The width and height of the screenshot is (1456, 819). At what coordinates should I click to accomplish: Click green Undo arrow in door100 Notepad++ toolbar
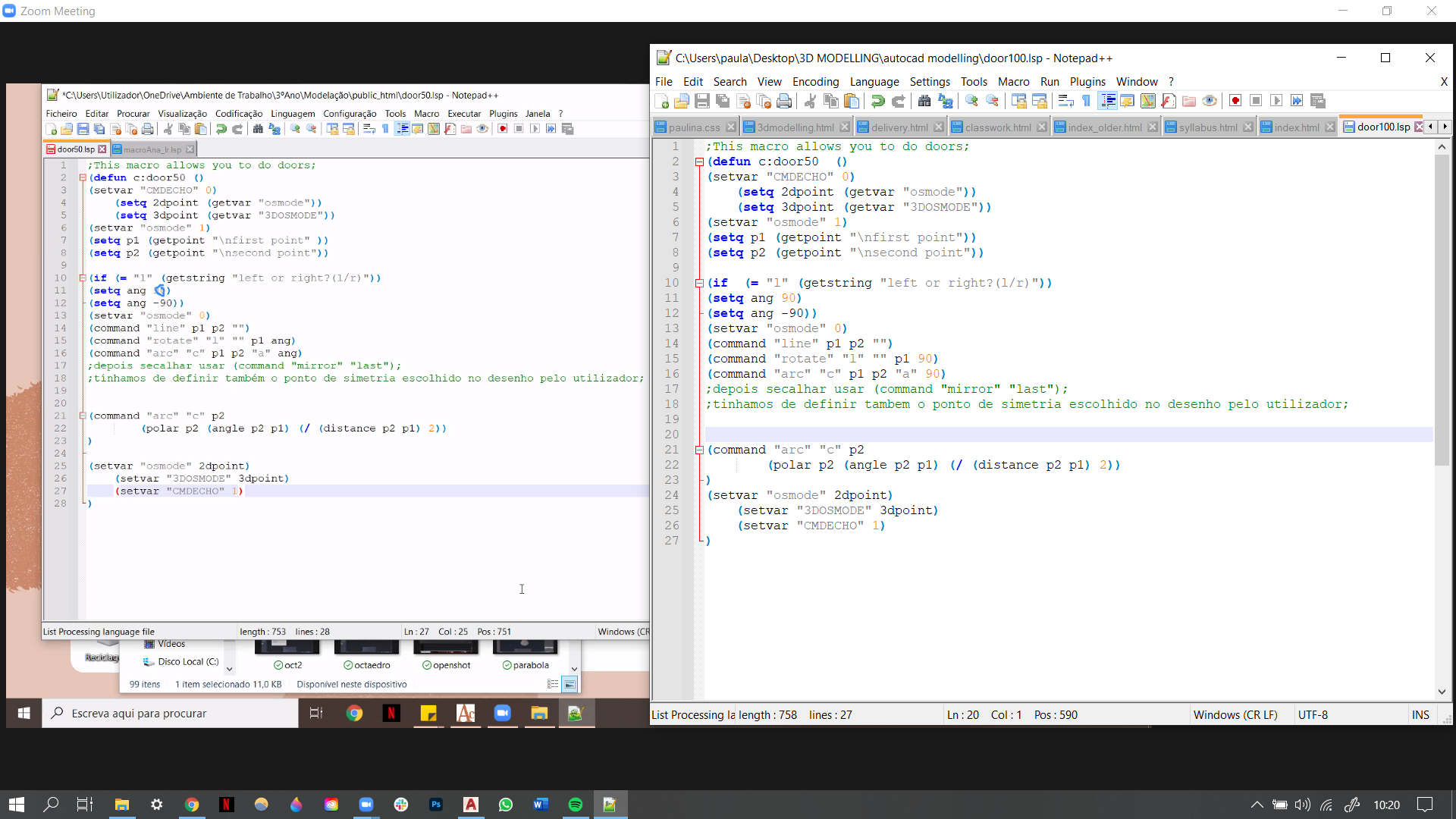[877, 101]
